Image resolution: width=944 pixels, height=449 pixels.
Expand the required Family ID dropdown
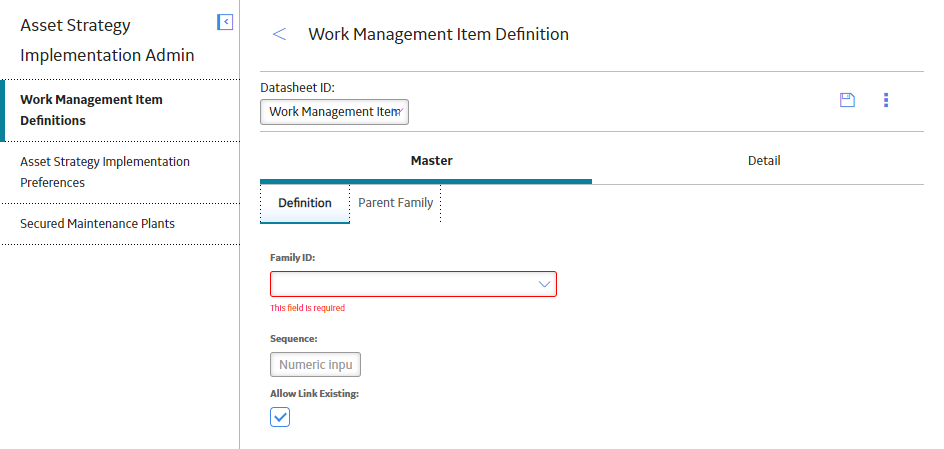pyautogui.click(x=413, y=284)
